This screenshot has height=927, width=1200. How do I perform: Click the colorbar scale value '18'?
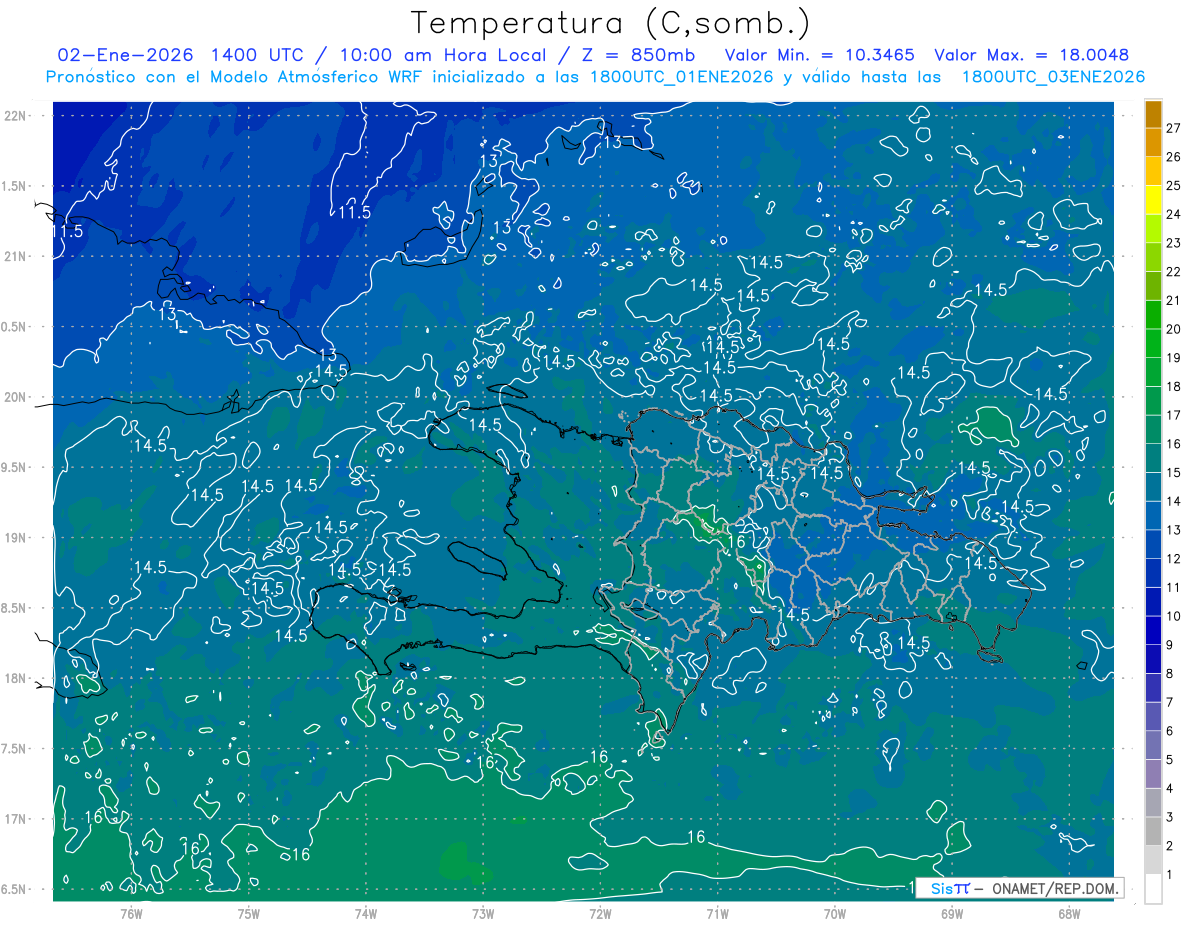[1174, 387]
